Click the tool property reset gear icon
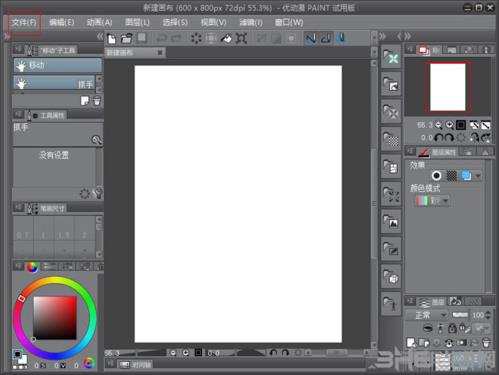This screenshot has height=375, width=499. (x=85, y=194)
